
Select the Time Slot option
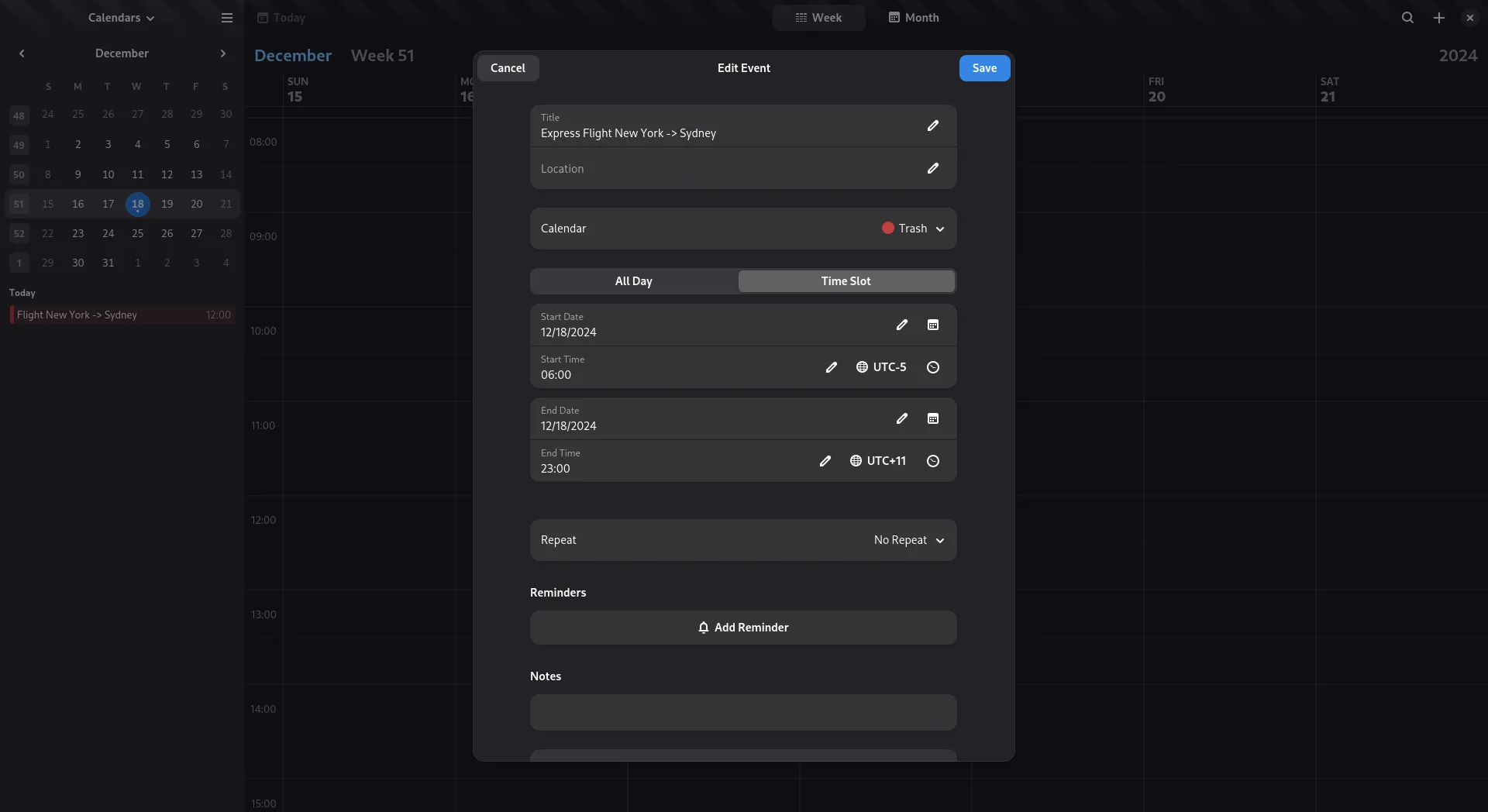[846, 281]
